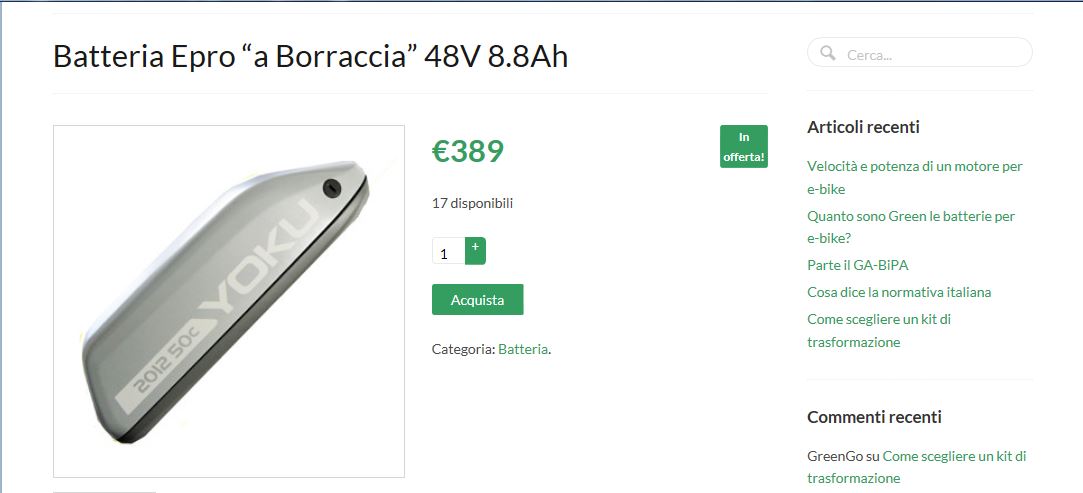Open recent comment link by GreenGo

[917, 467]
